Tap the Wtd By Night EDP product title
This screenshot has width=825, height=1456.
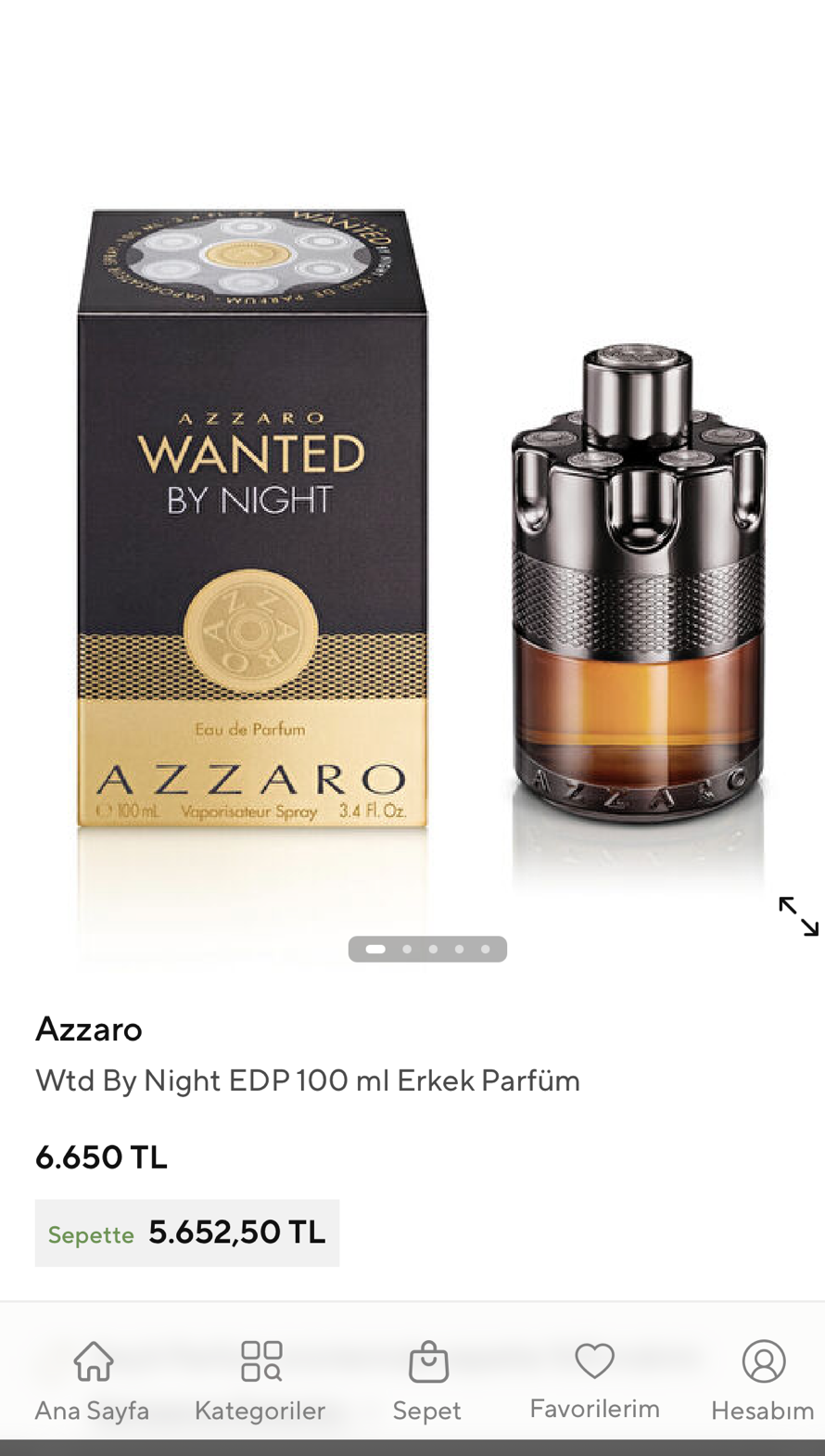(308, 1080)
